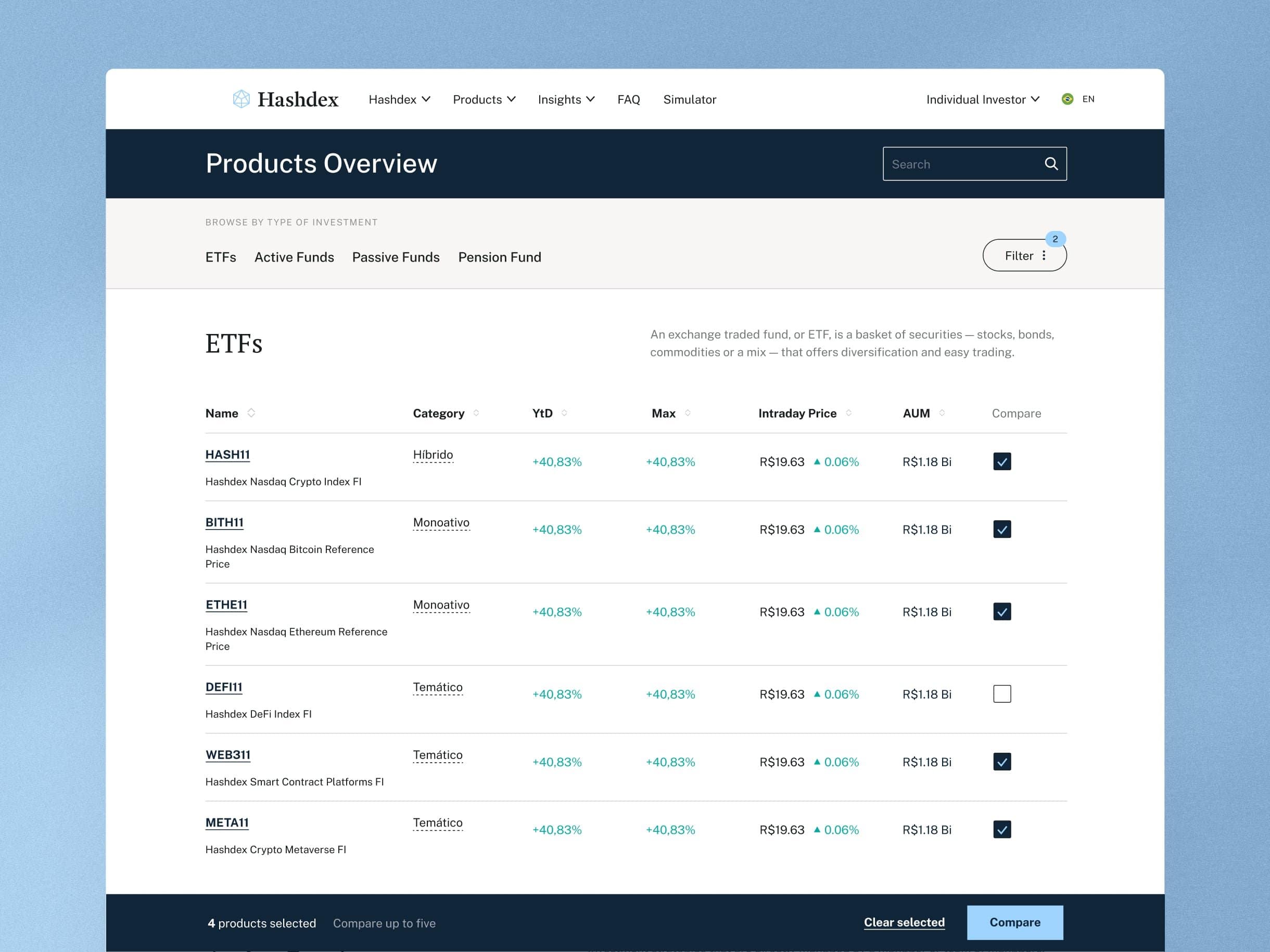Click the Compare column header

pyautogui.click(x=1016, y=413)
